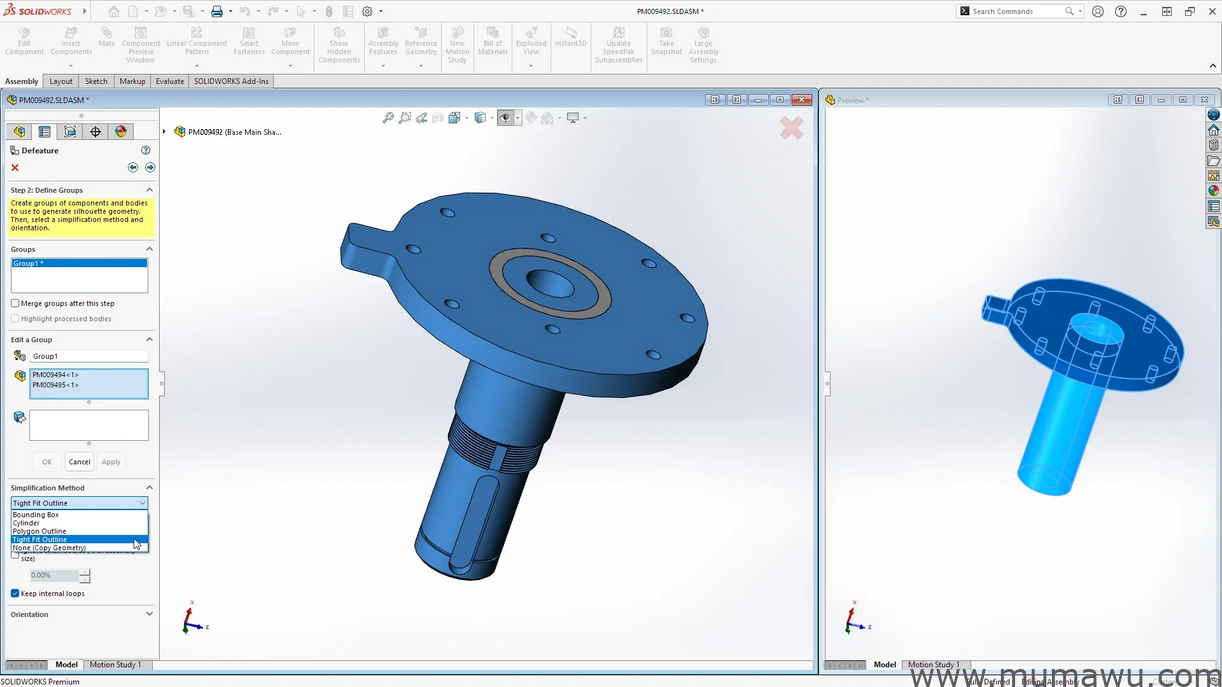
Task: Enable Merge groups after this step
Action: (13, 303)
